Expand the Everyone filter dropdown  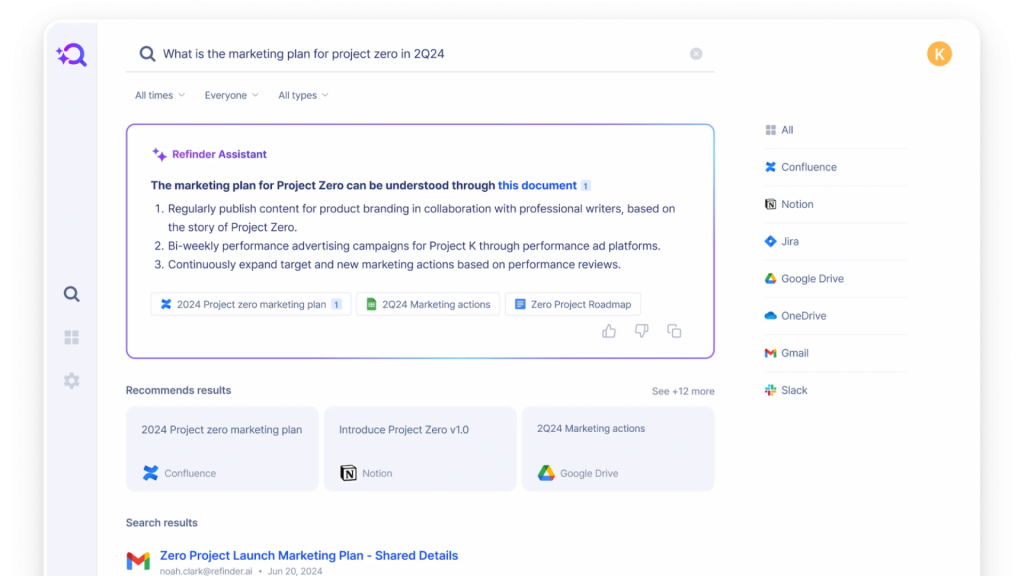[x=231, y=96]
